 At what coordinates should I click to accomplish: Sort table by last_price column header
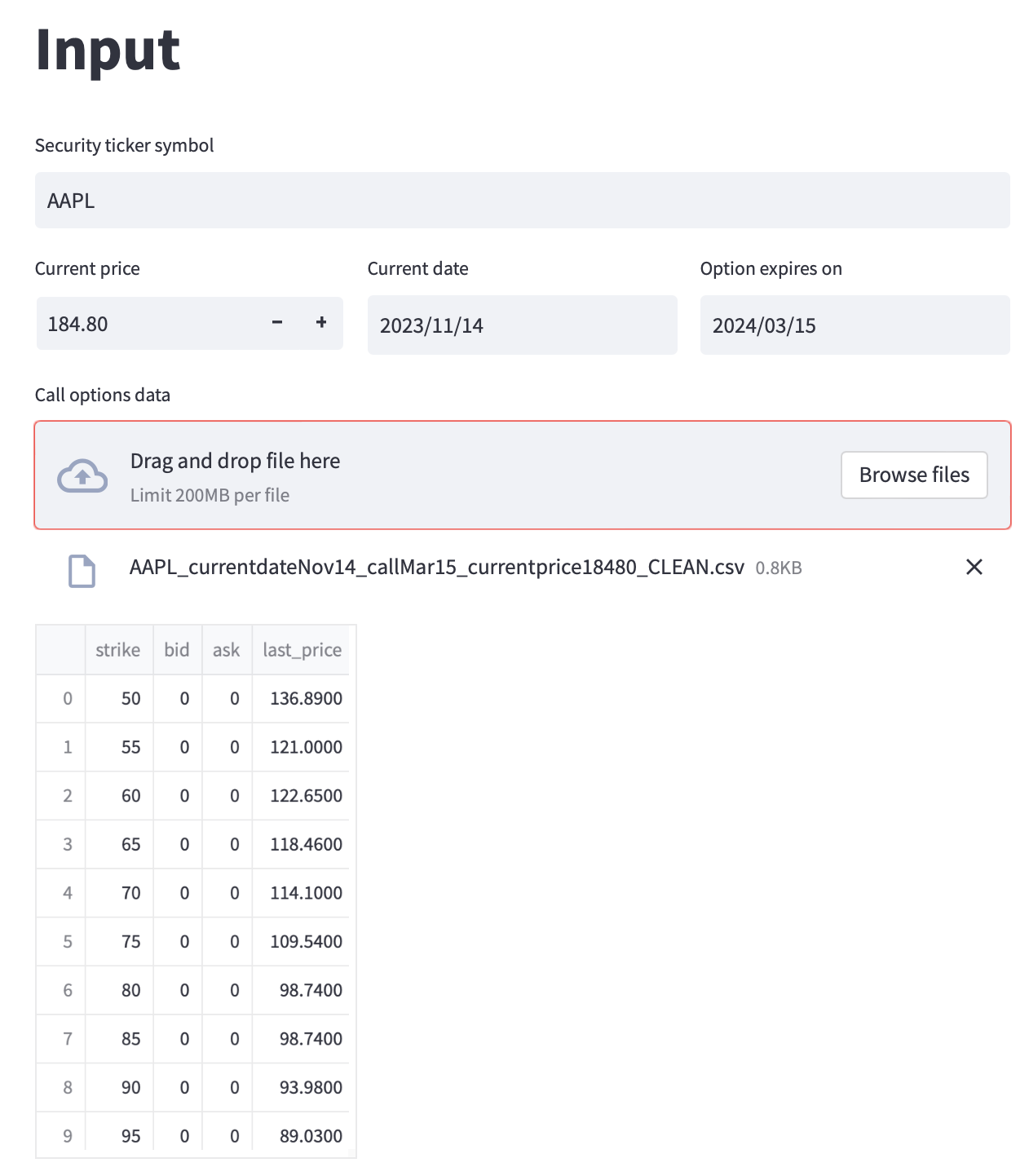pos(302,650)
